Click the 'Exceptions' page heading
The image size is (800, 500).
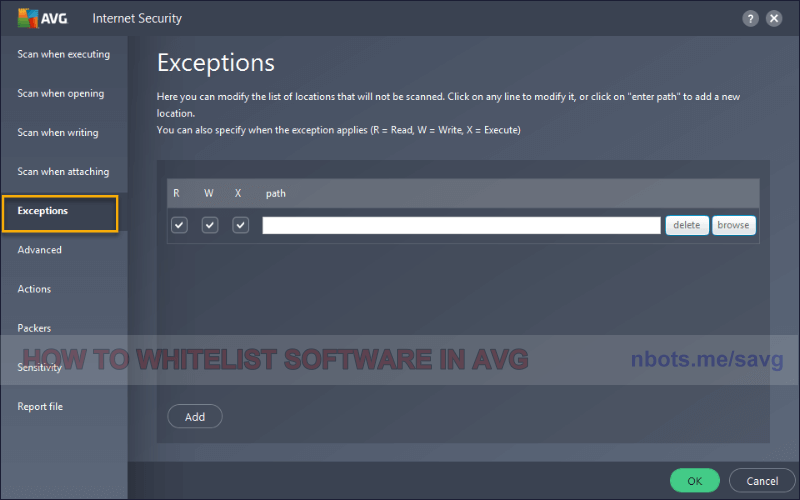[215, 63]
